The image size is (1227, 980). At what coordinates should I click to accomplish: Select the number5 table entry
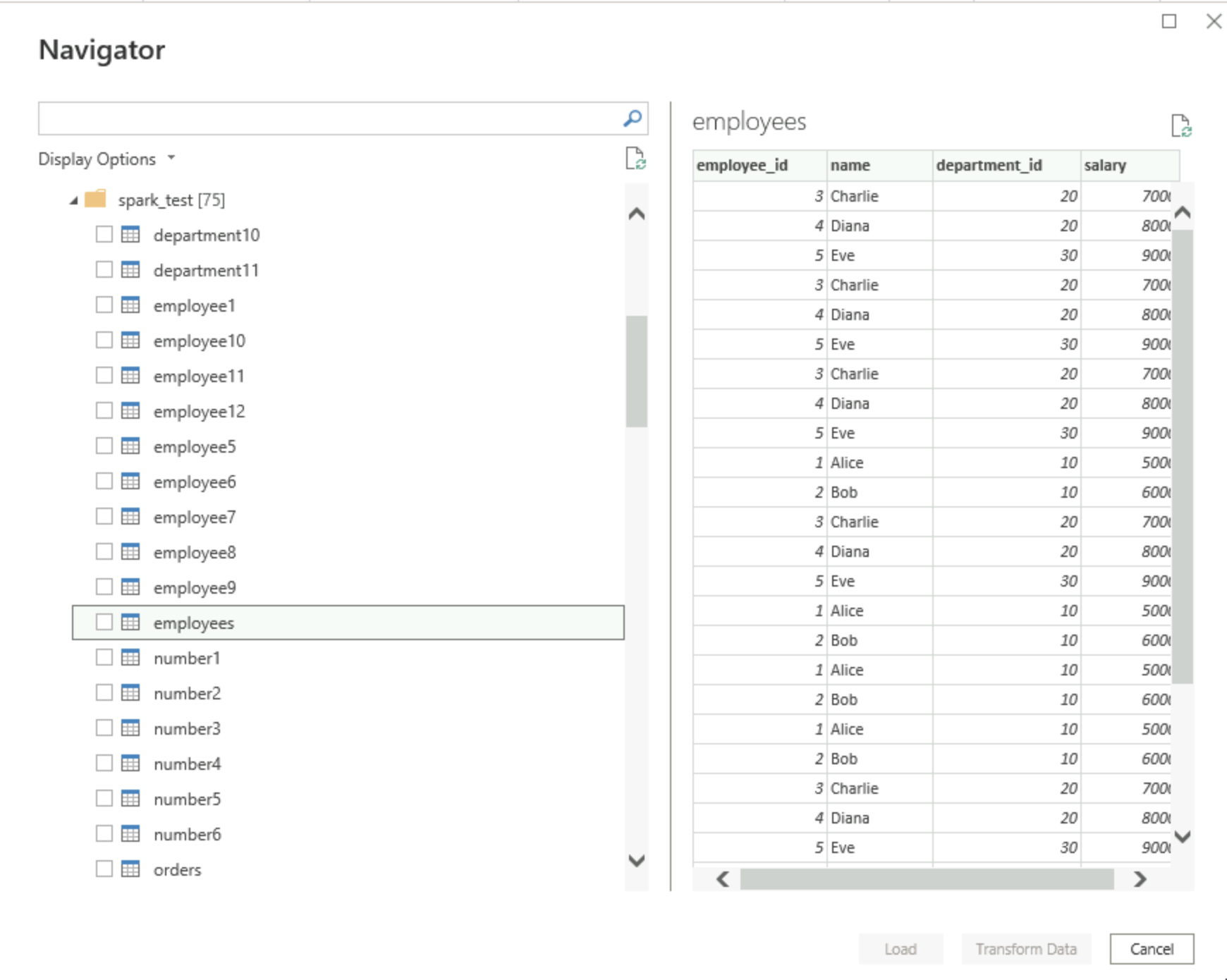(x=187, y=800)
